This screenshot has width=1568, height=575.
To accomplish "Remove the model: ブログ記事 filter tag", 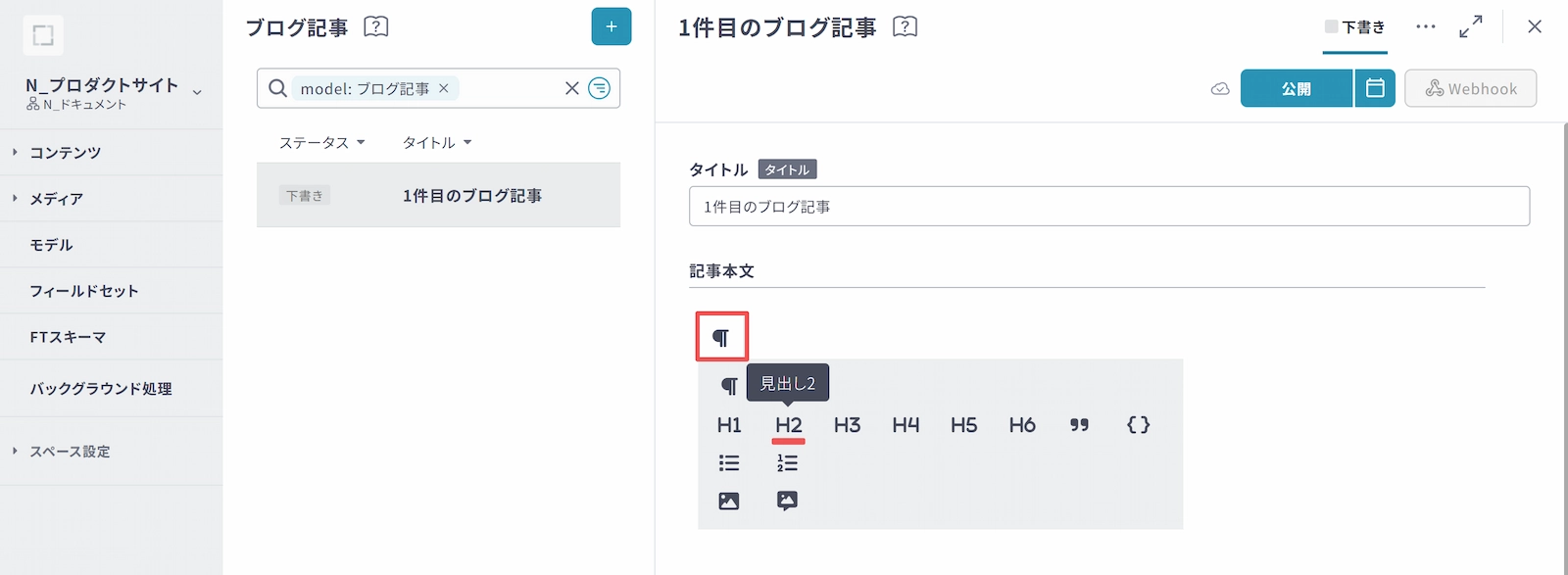I will click(444, 88).
